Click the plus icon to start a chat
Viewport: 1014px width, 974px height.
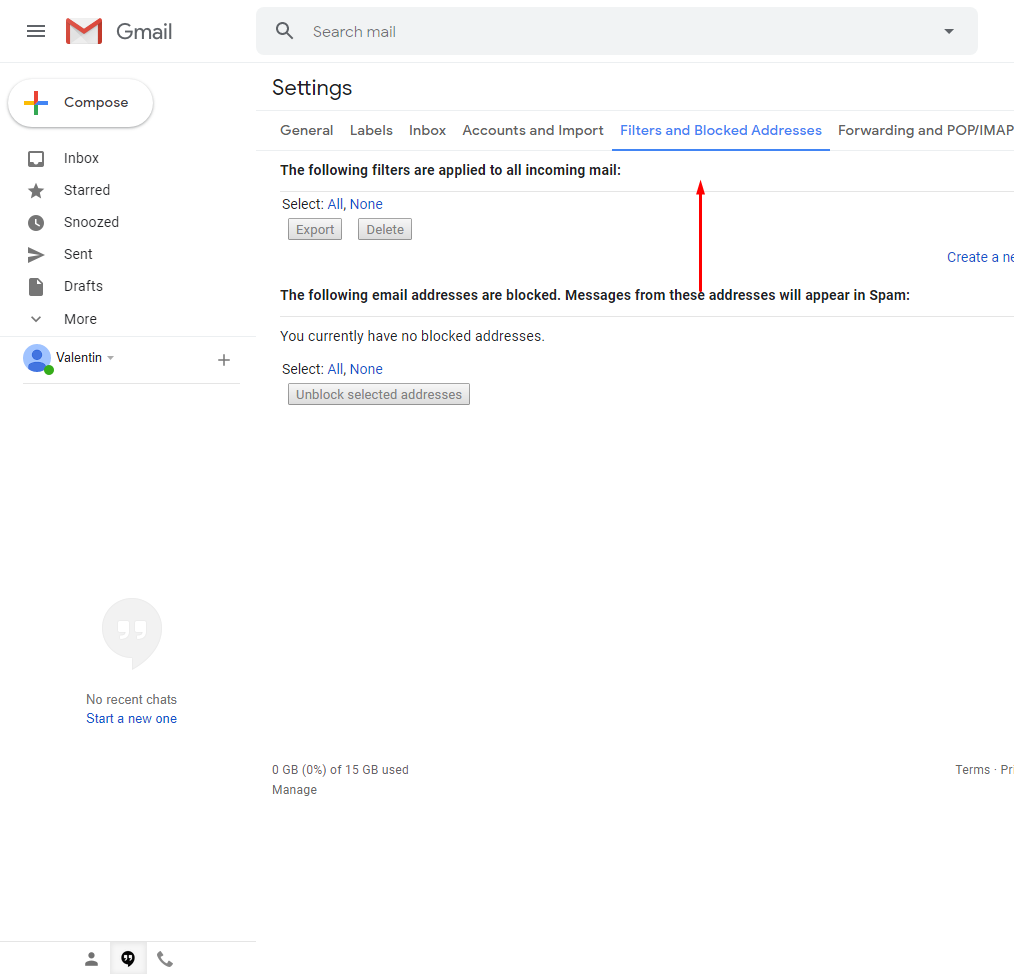[x=224, y=360]
